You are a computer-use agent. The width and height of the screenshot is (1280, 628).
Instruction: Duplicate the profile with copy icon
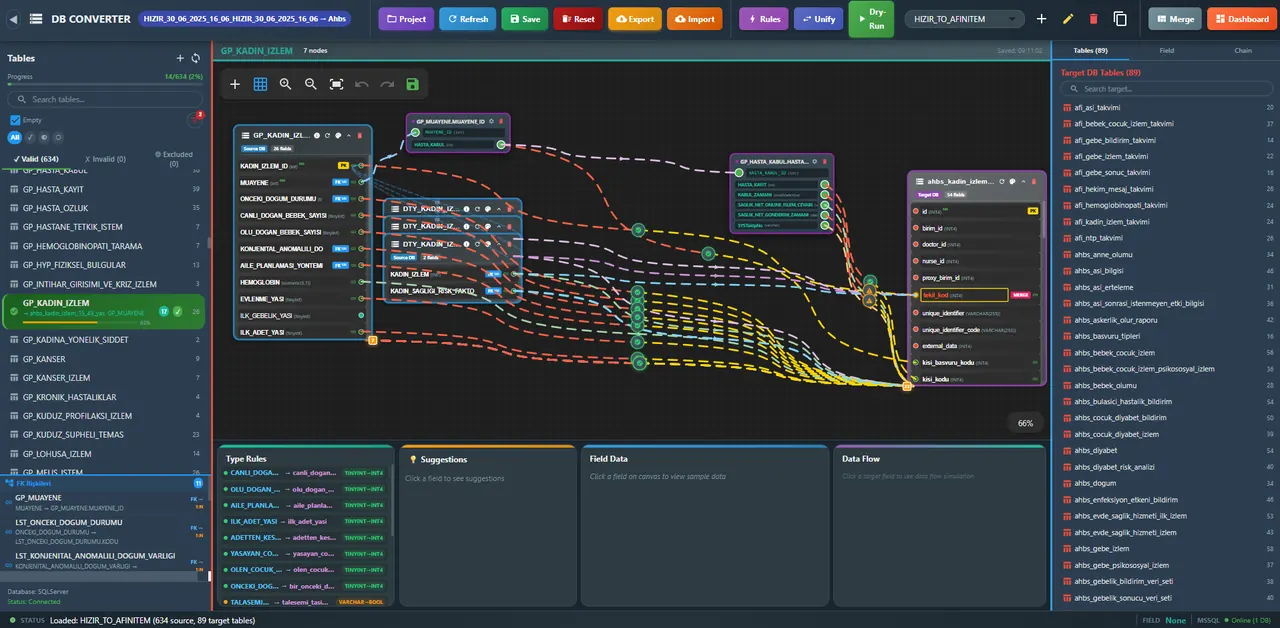(x=1120, y=19)
